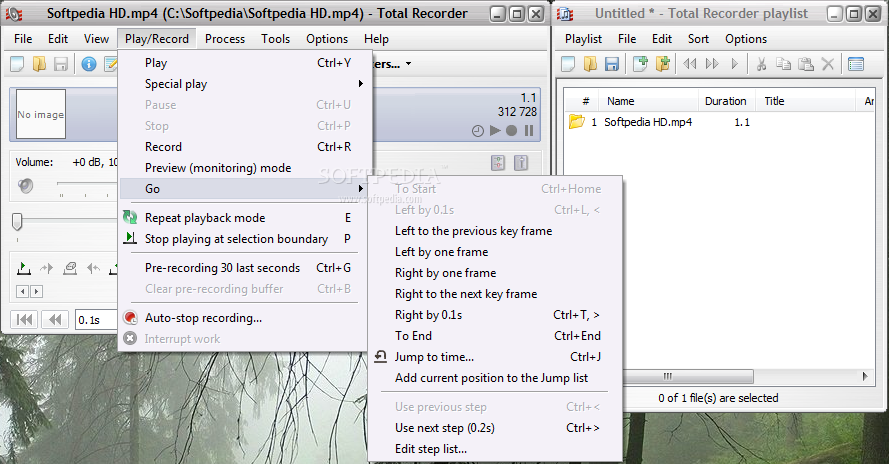
Task: Click the Duration column header
Action: click(x=726, y=101)
